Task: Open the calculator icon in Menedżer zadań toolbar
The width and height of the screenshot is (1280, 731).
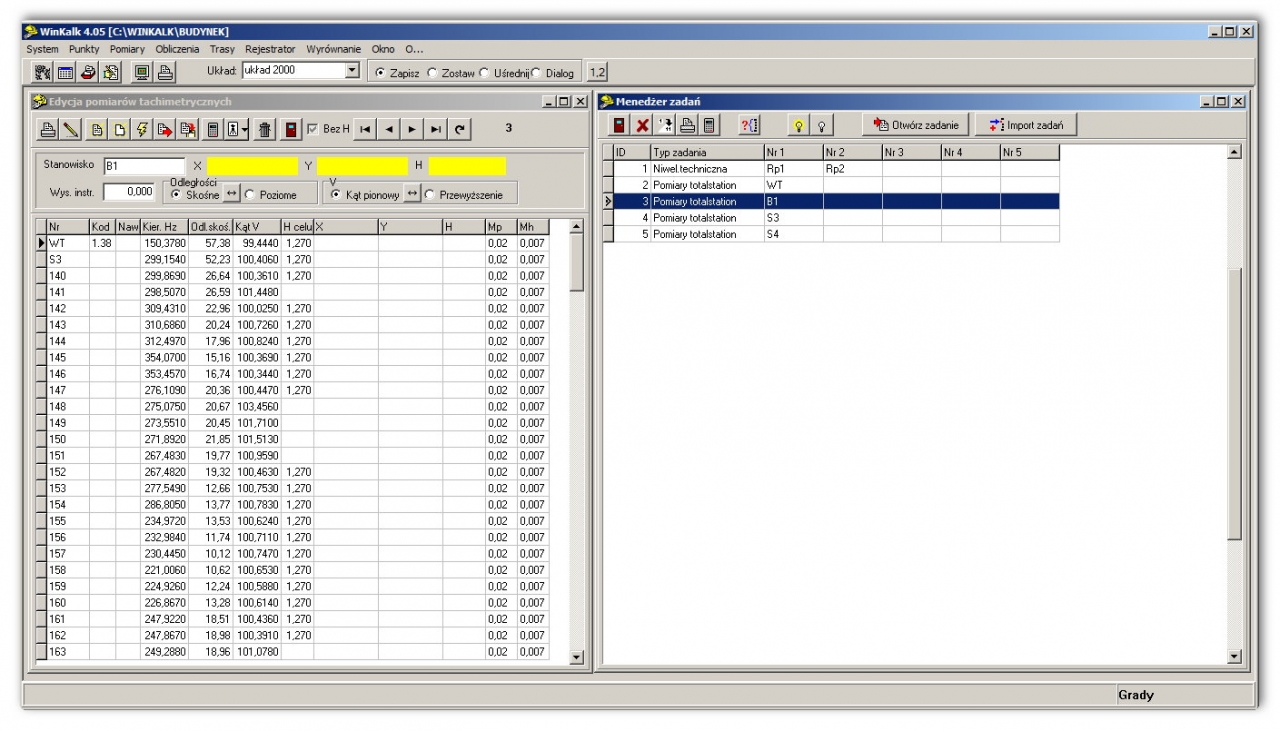Action: [708, 124]
